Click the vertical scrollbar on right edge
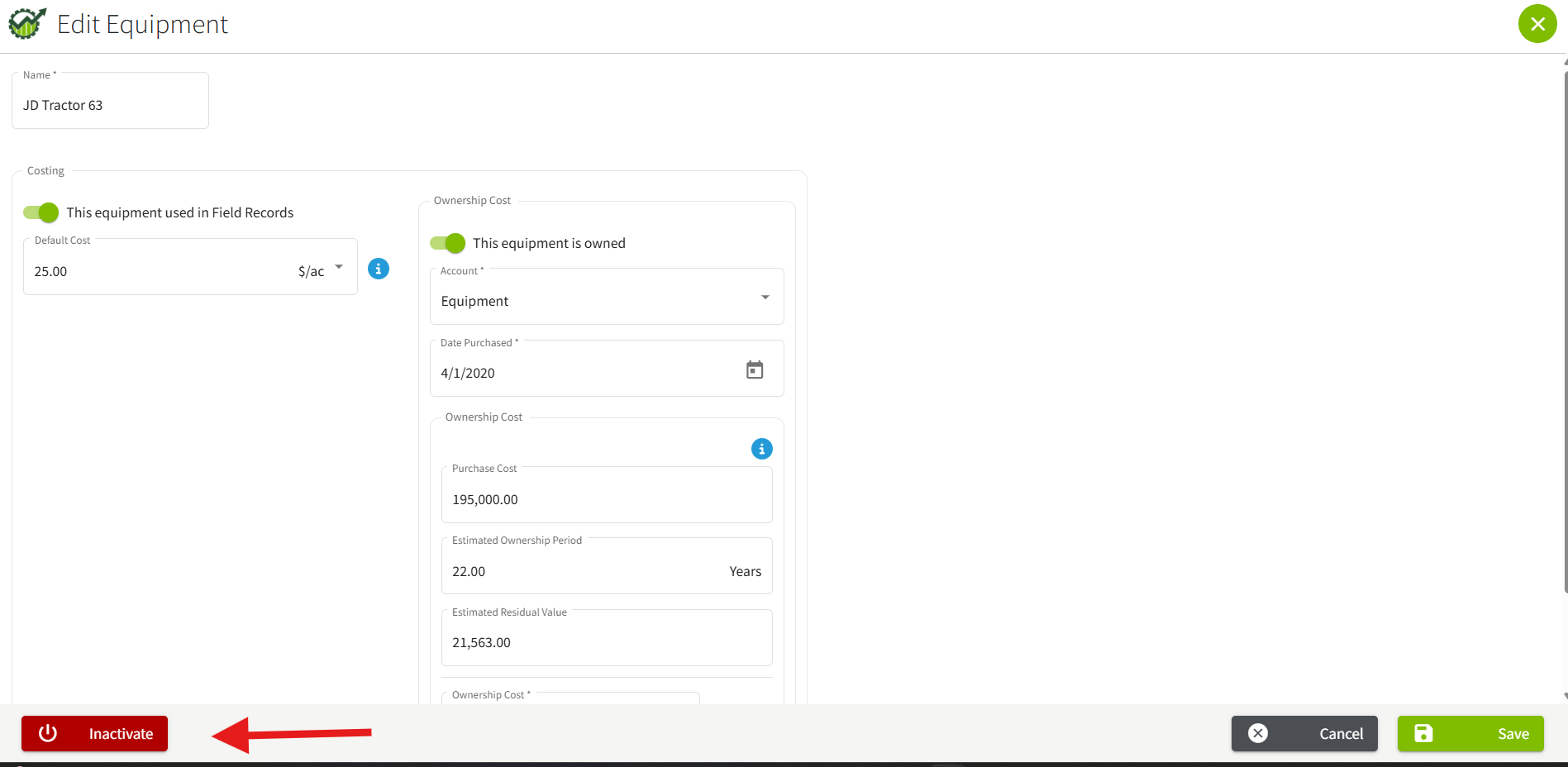 (x=1565, y=331)
